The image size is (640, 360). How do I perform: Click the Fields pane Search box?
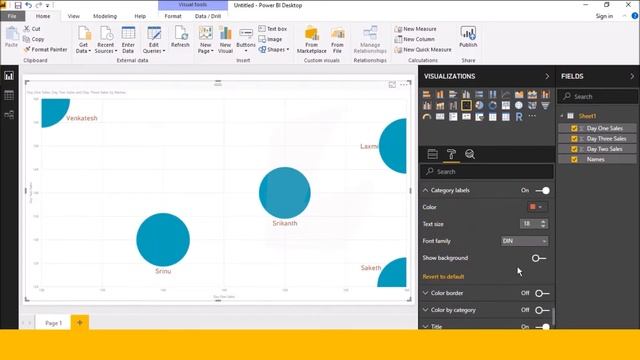coord(597,97)
